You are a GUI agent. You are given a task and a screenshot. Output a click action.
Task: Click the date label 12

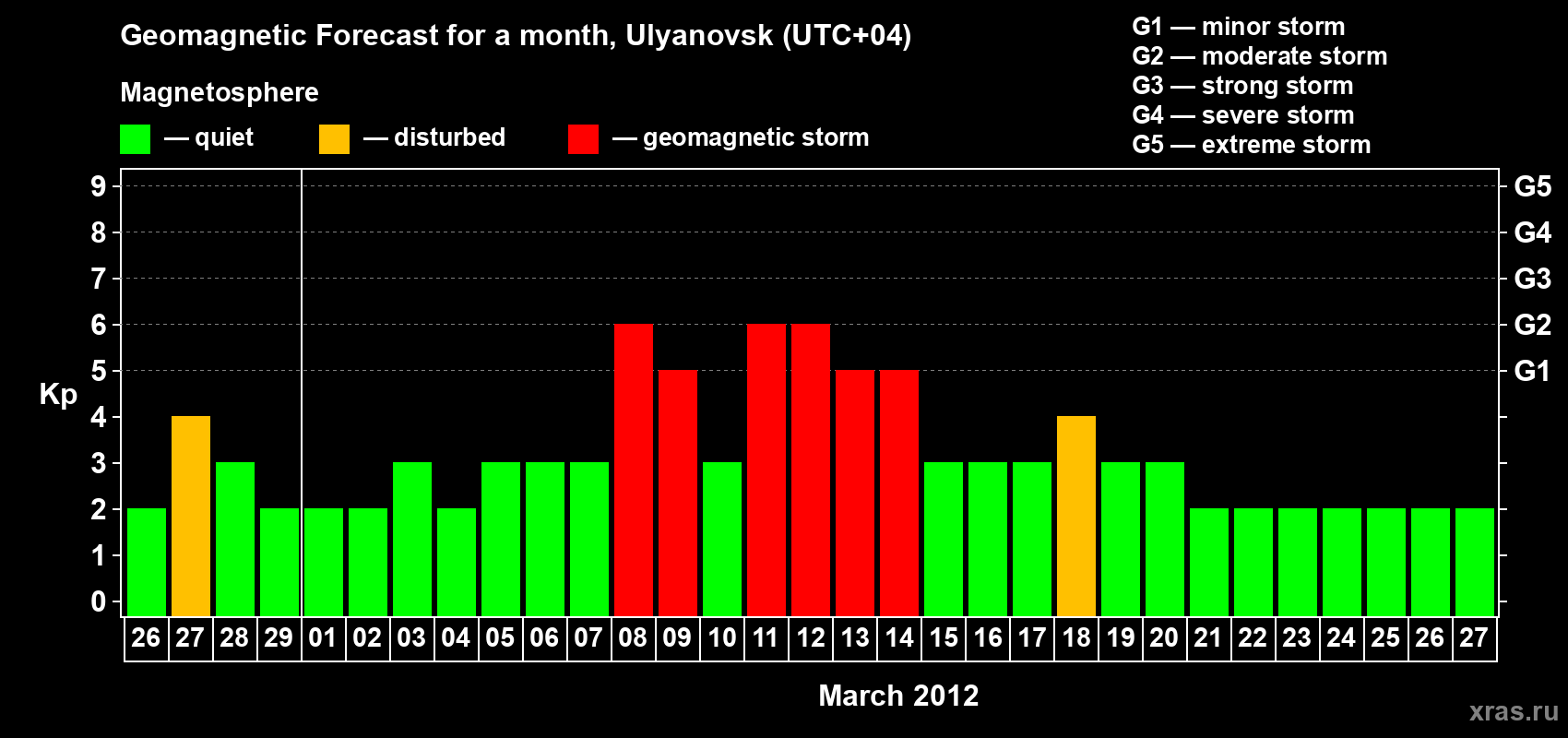[x=811, y=638]
